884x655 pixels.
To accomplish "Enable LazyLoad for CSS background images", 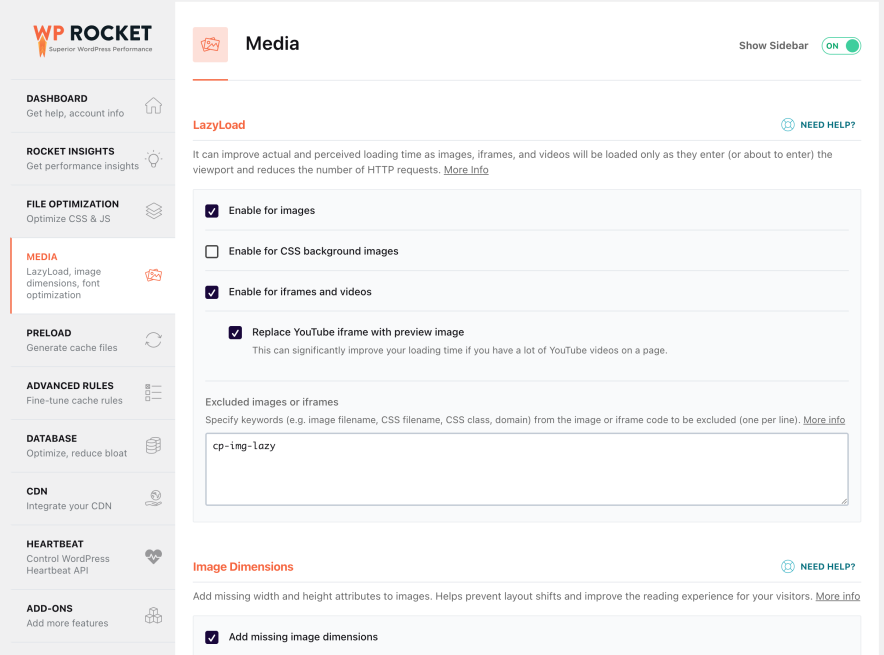I will click(x=211, y=251).
